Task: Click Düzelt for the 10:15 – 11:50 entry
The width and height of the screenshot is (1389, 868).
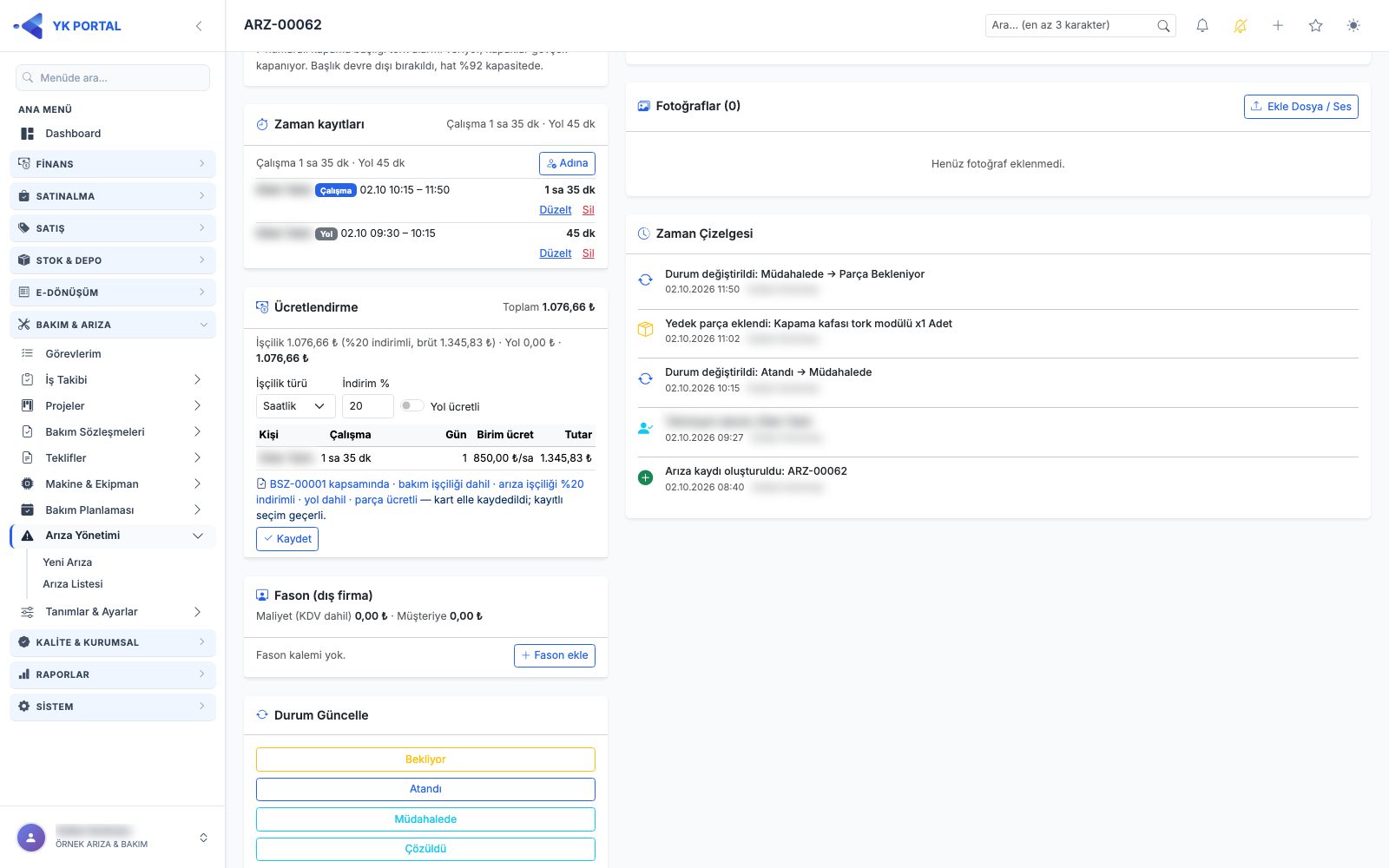Action: click(x=556, y=210)
